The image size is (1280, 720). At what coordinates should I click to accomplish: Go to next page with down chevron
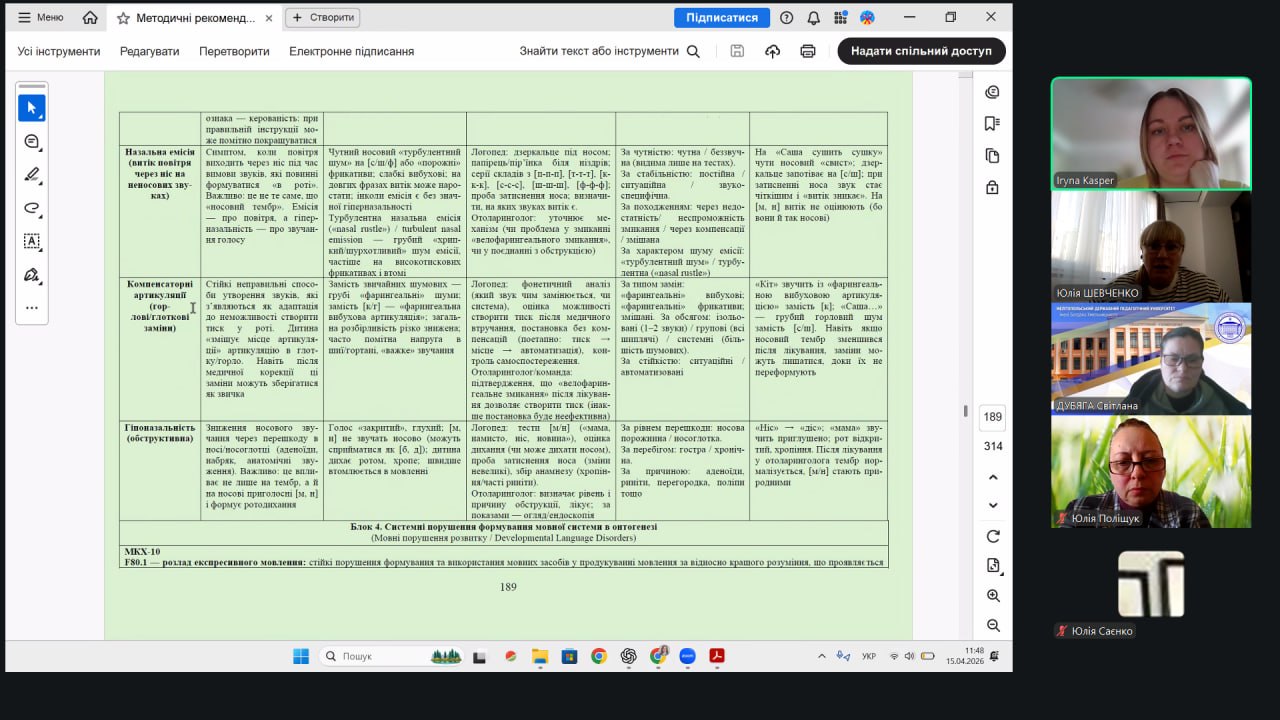pos(993,506)
